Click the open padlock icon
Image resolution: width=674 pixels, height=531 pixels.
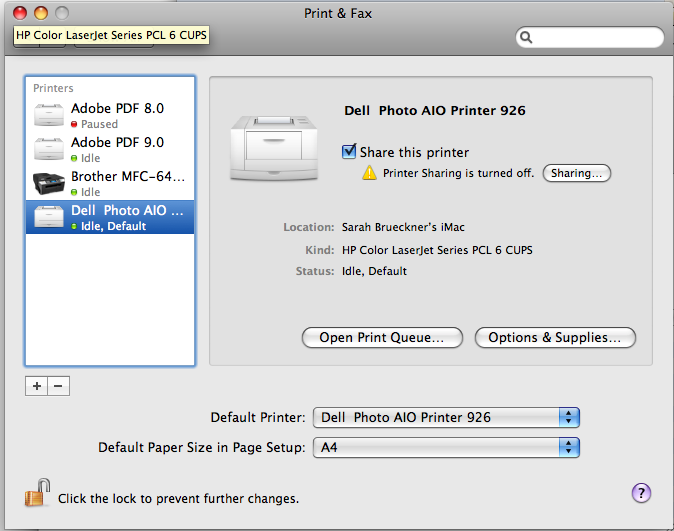pos(37,493)
